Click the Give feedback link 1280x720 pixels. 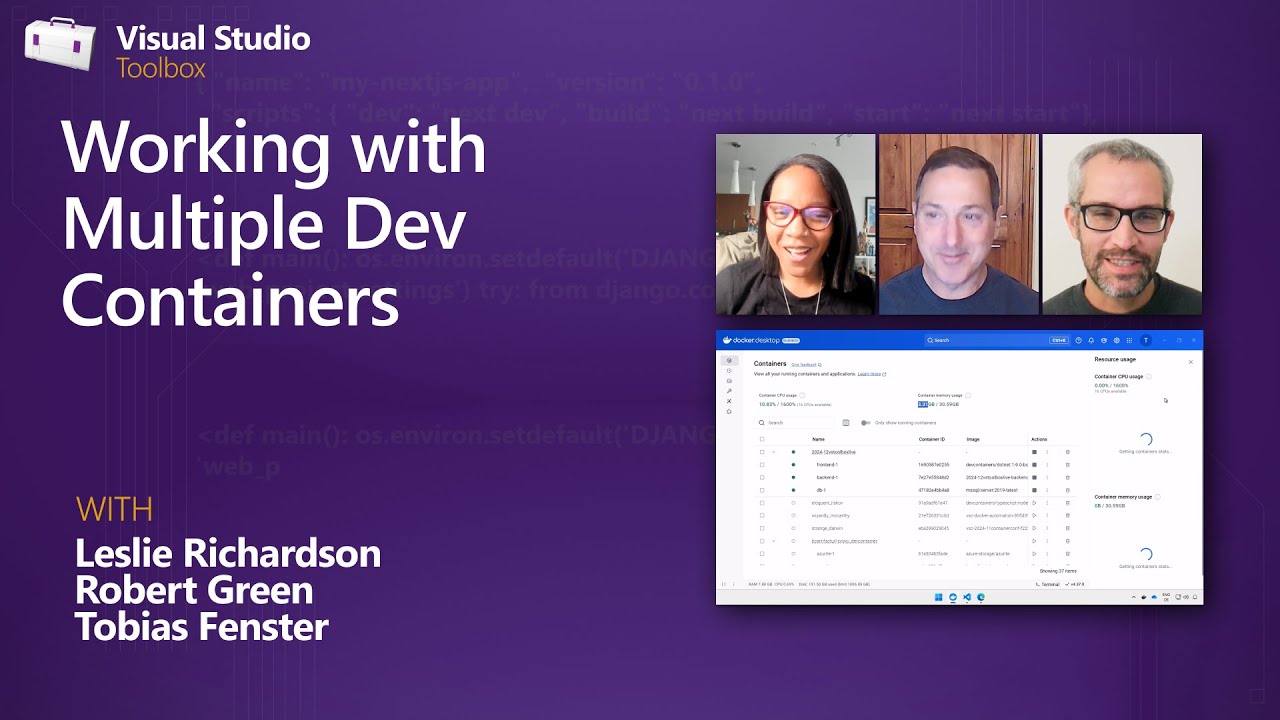(x=806, y=365)
